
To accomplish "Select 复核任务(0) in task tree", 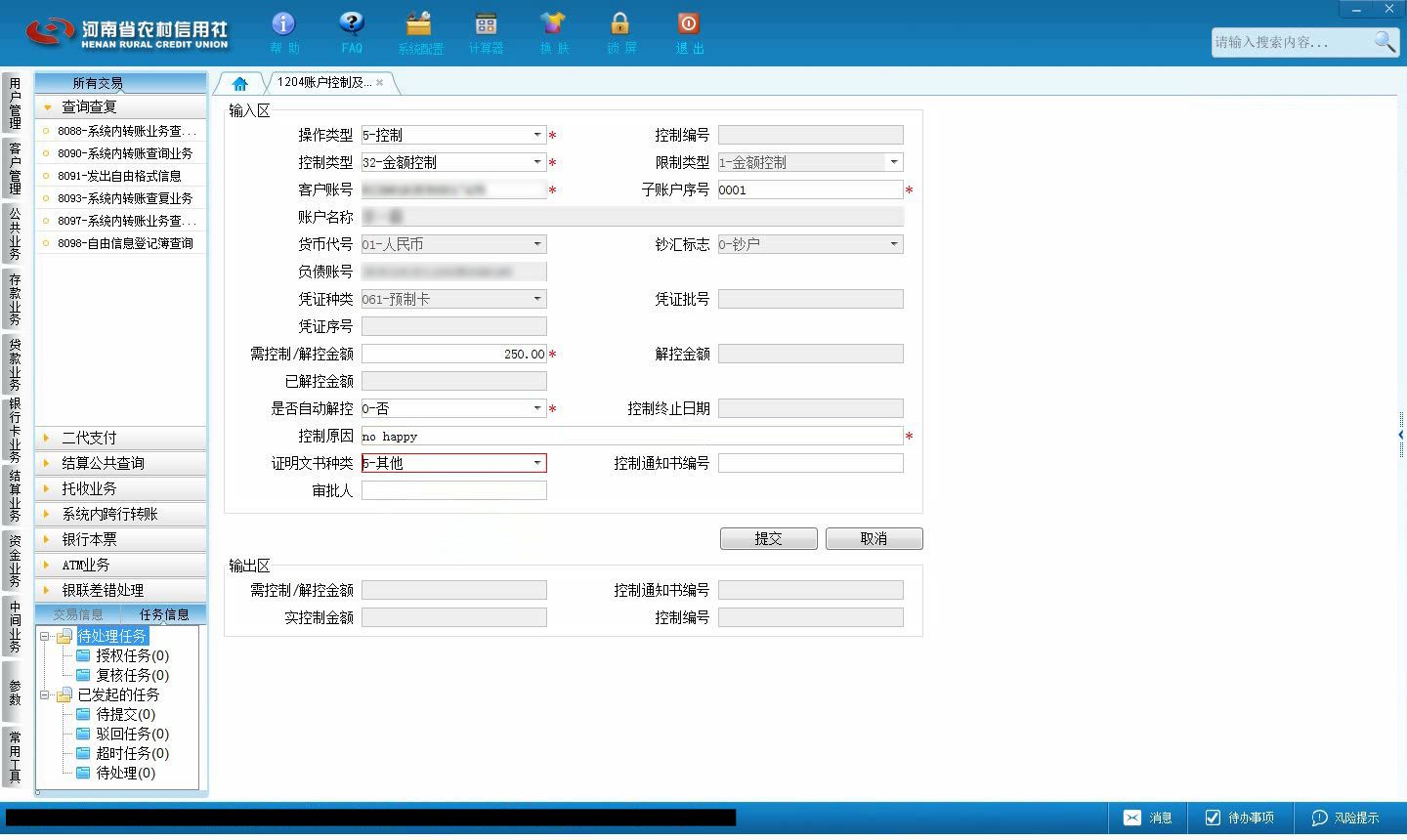I will 132,675.
